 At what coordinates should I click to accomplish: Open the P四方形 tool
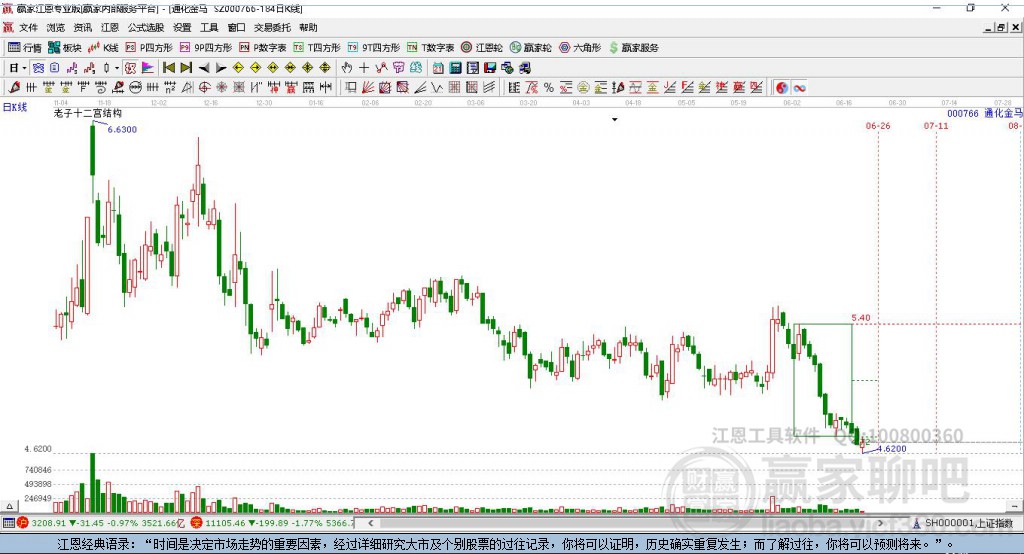149,48
